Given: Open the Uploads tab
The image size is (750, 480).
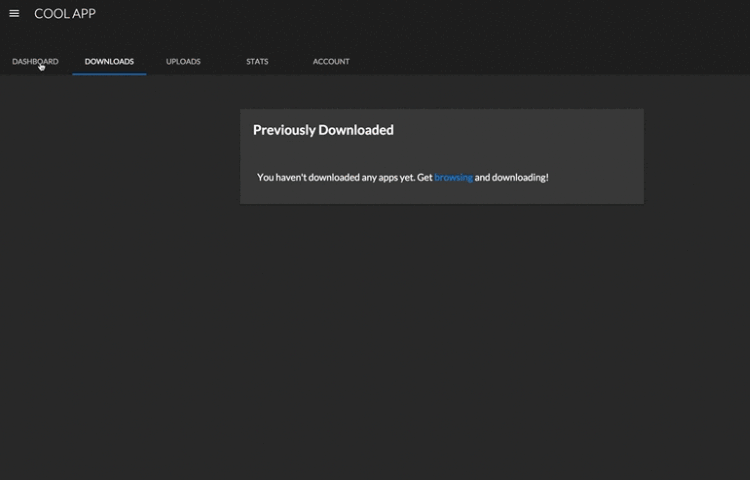Looking at the screenshot, I should tap(183, 61).
